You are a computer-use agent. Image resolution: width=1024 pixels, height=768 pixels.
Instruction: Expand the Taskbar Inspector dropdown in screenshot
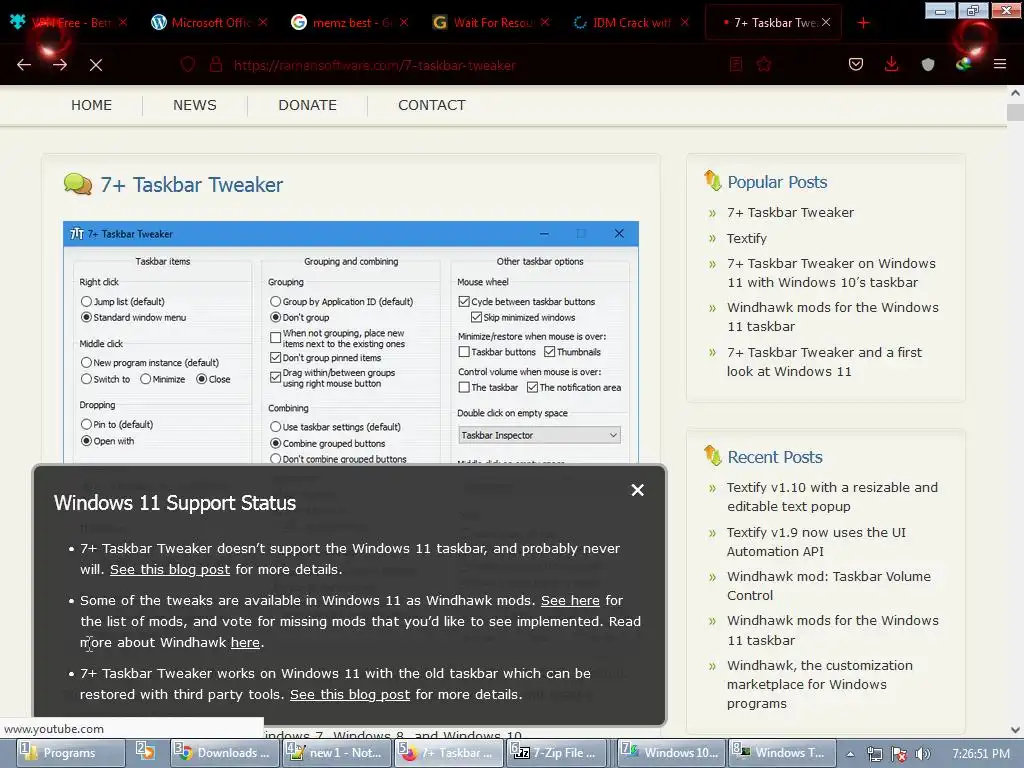tap(539, 435)
